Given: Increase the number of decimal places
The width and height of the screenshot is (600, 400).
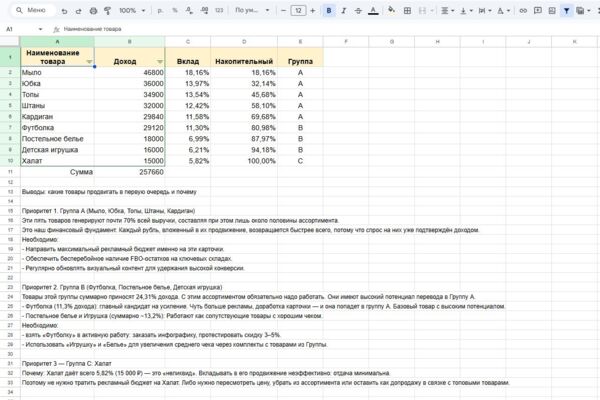Looking at the screenshot, I should 204,11.
